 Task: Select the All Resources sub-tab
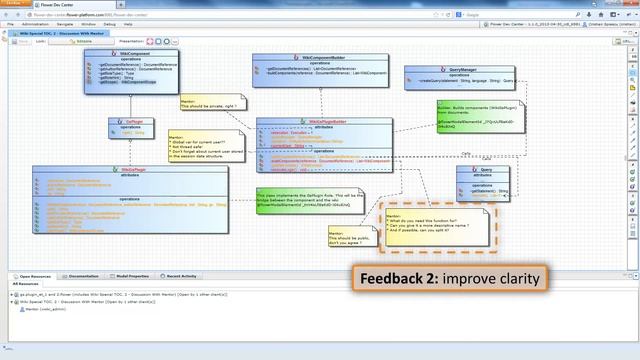pos(25,284)
